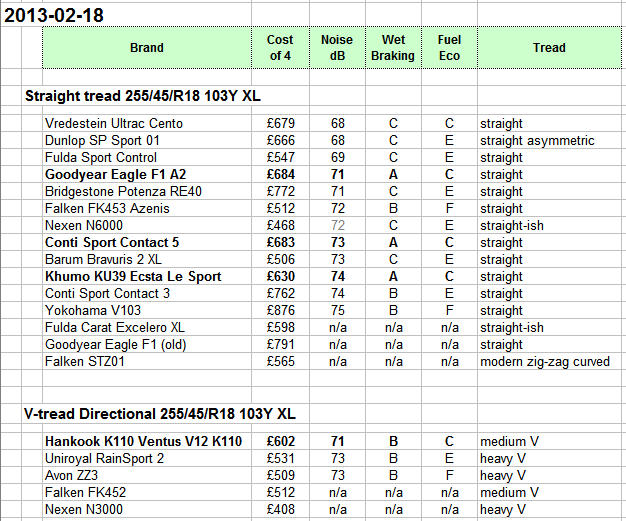Click the 75 noise value cell

pyautogui.click(x=338, y=310)
